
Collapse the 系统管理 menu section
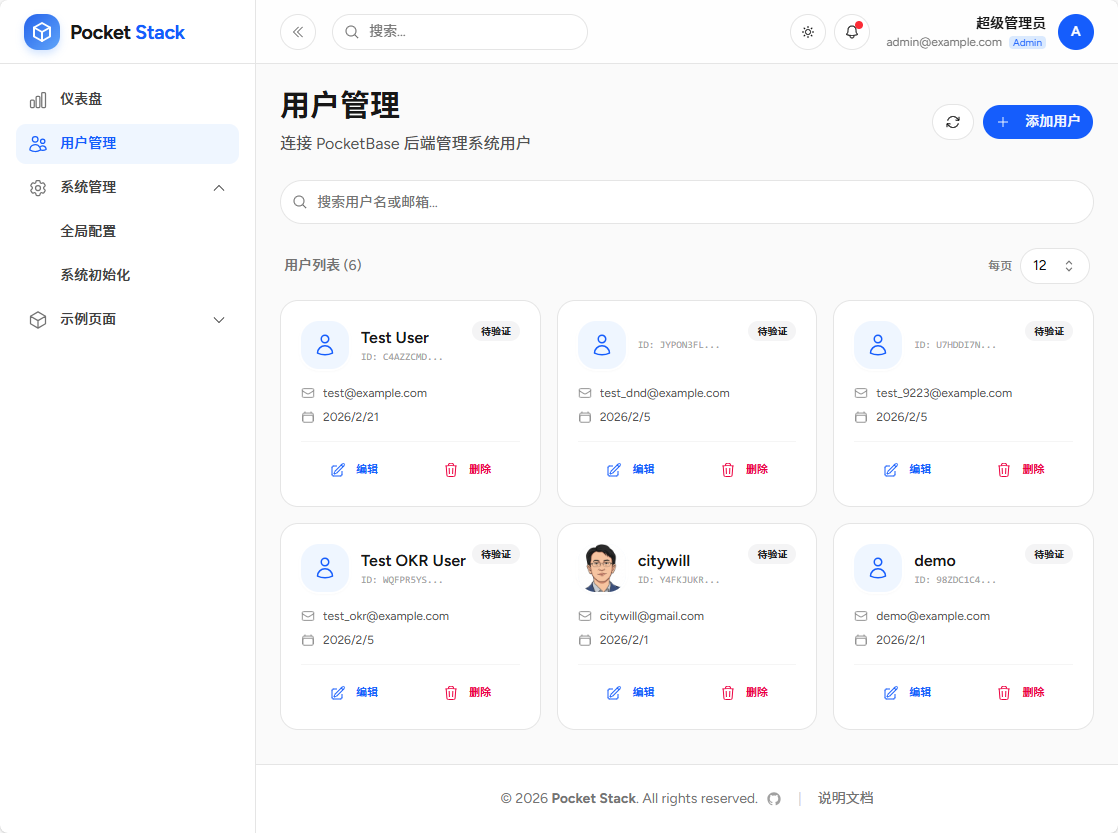click(x=219, y=187)
